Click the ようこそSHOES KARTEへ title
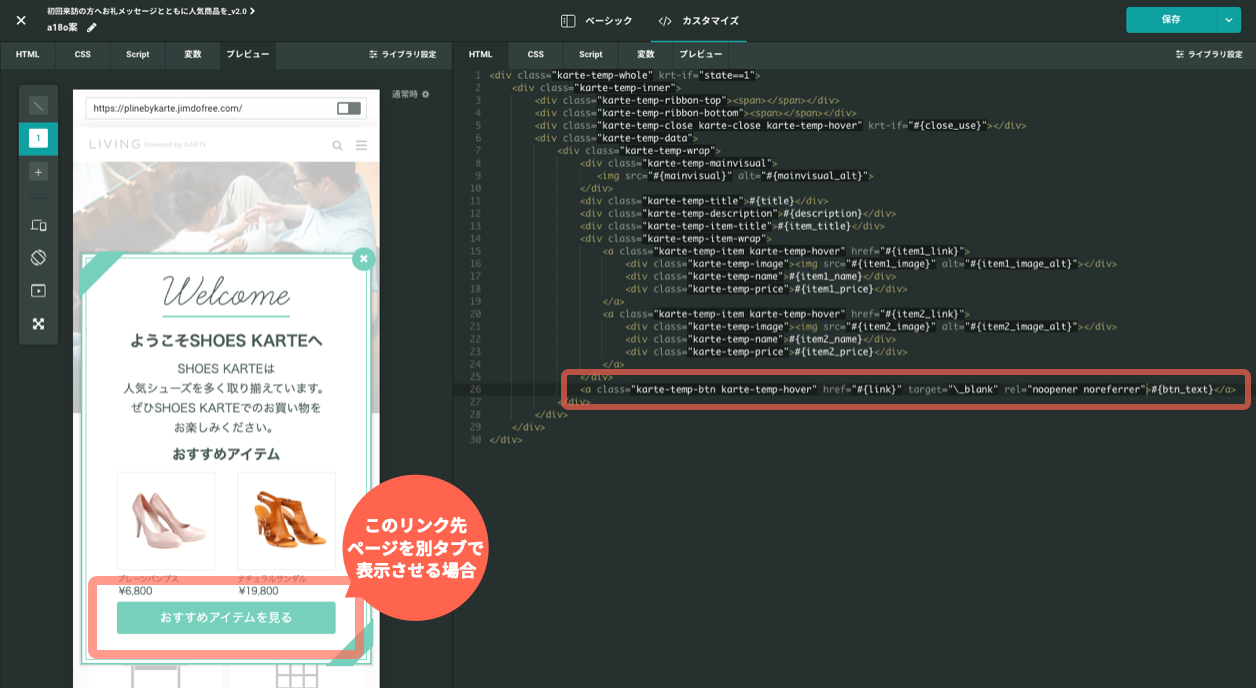This screenshot has width=1256, height=688. point(226,341)
